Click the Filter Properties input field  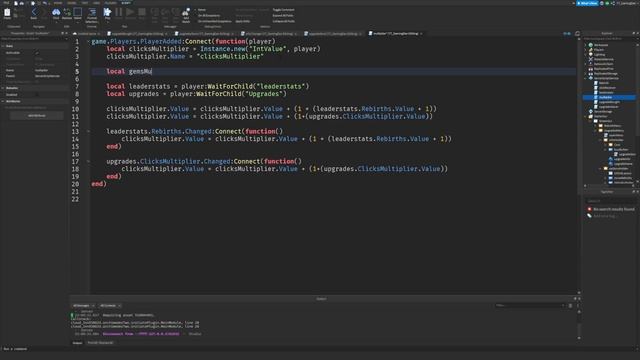33,39
